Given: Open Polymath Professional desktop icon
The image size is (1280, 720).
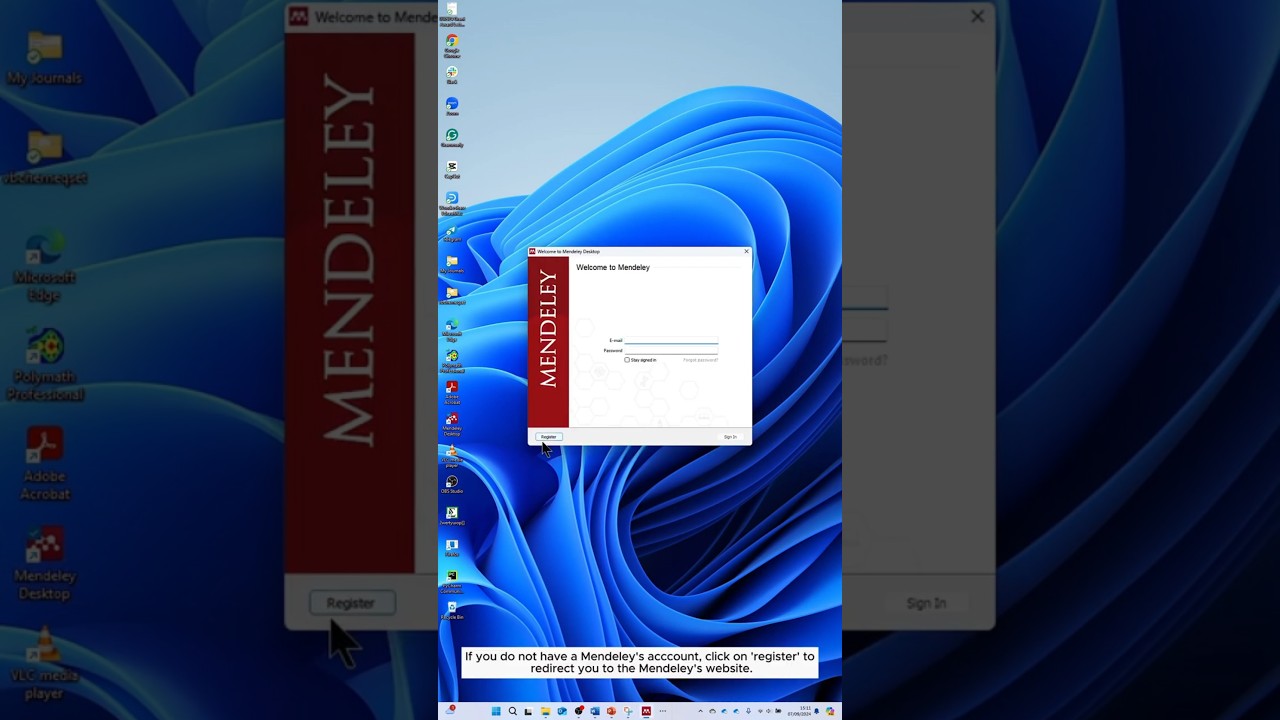Looking at the screenshot, I should (x=452, y=361).
